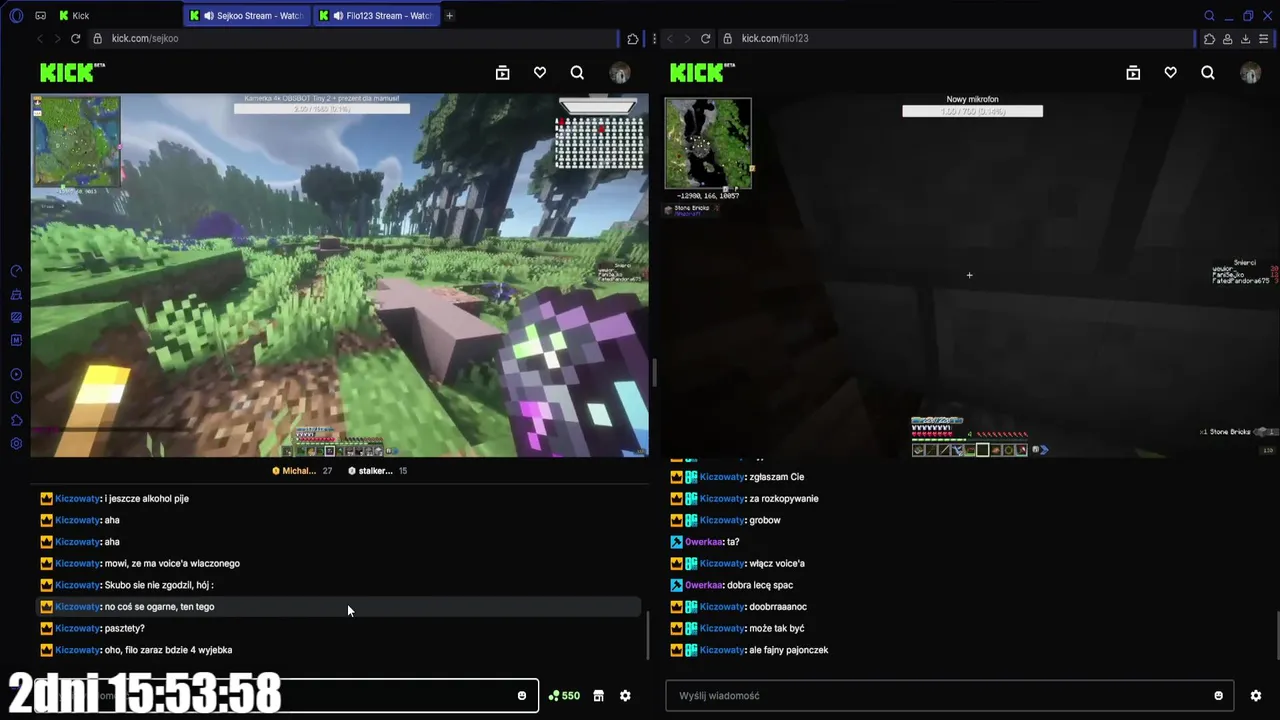Mute audio icon on Filo123 Stream tab
This screenshot has width=1280, height=720.
[338, 15]
